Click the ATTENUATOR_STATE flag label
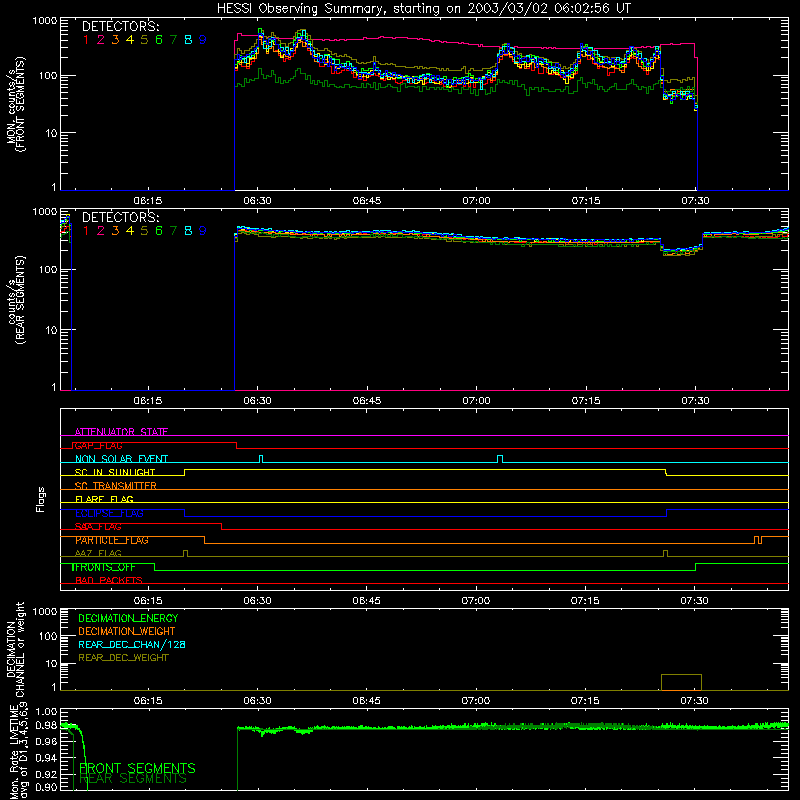The image size is (800, 800). [x=121, y=432]
